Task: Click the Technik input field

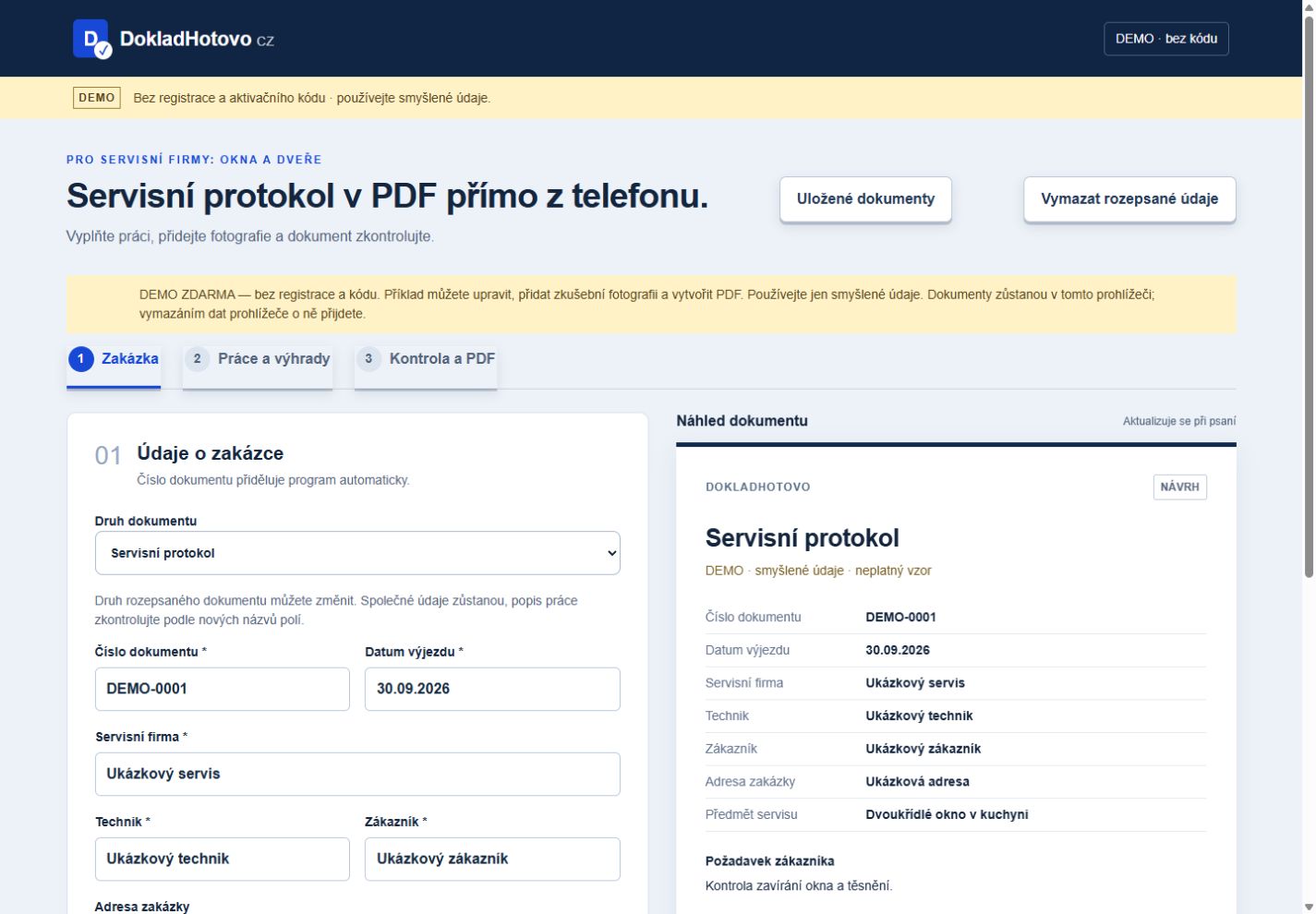Action: click(223, 859)
